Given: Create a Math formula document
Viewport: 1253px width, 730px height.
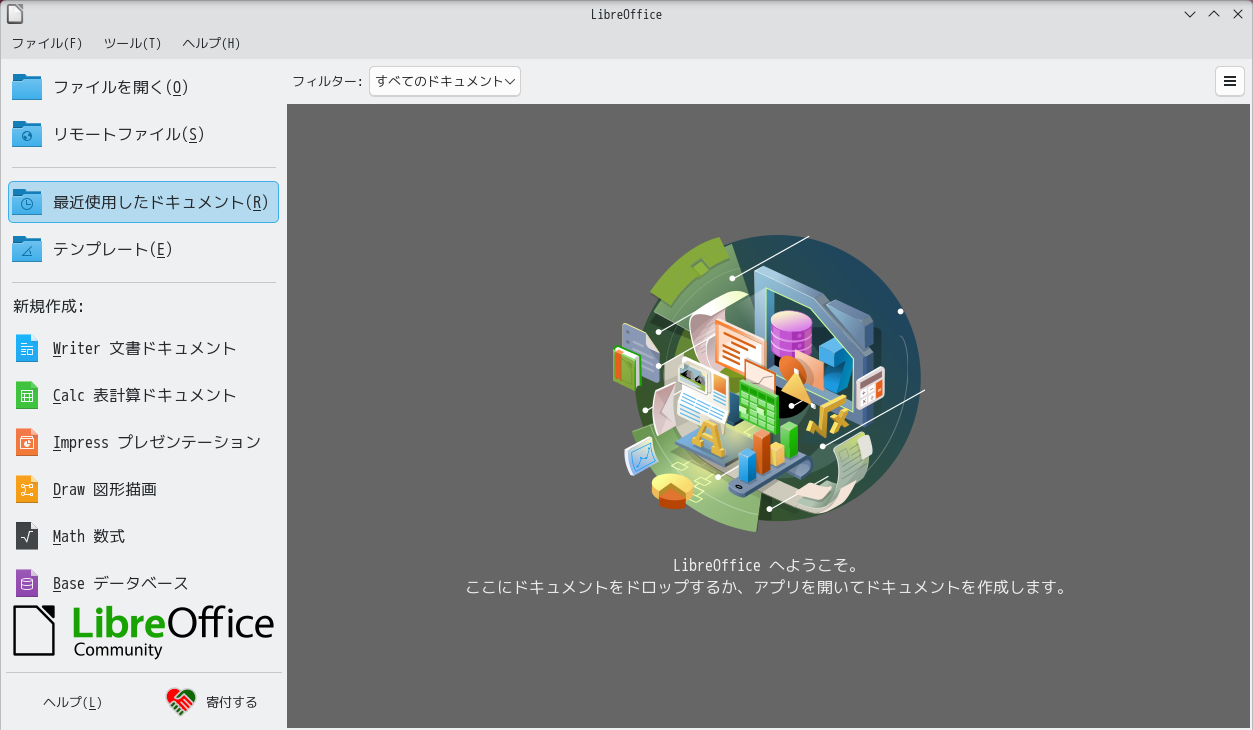Looking at the screenshot, I should tap(87, 536).
